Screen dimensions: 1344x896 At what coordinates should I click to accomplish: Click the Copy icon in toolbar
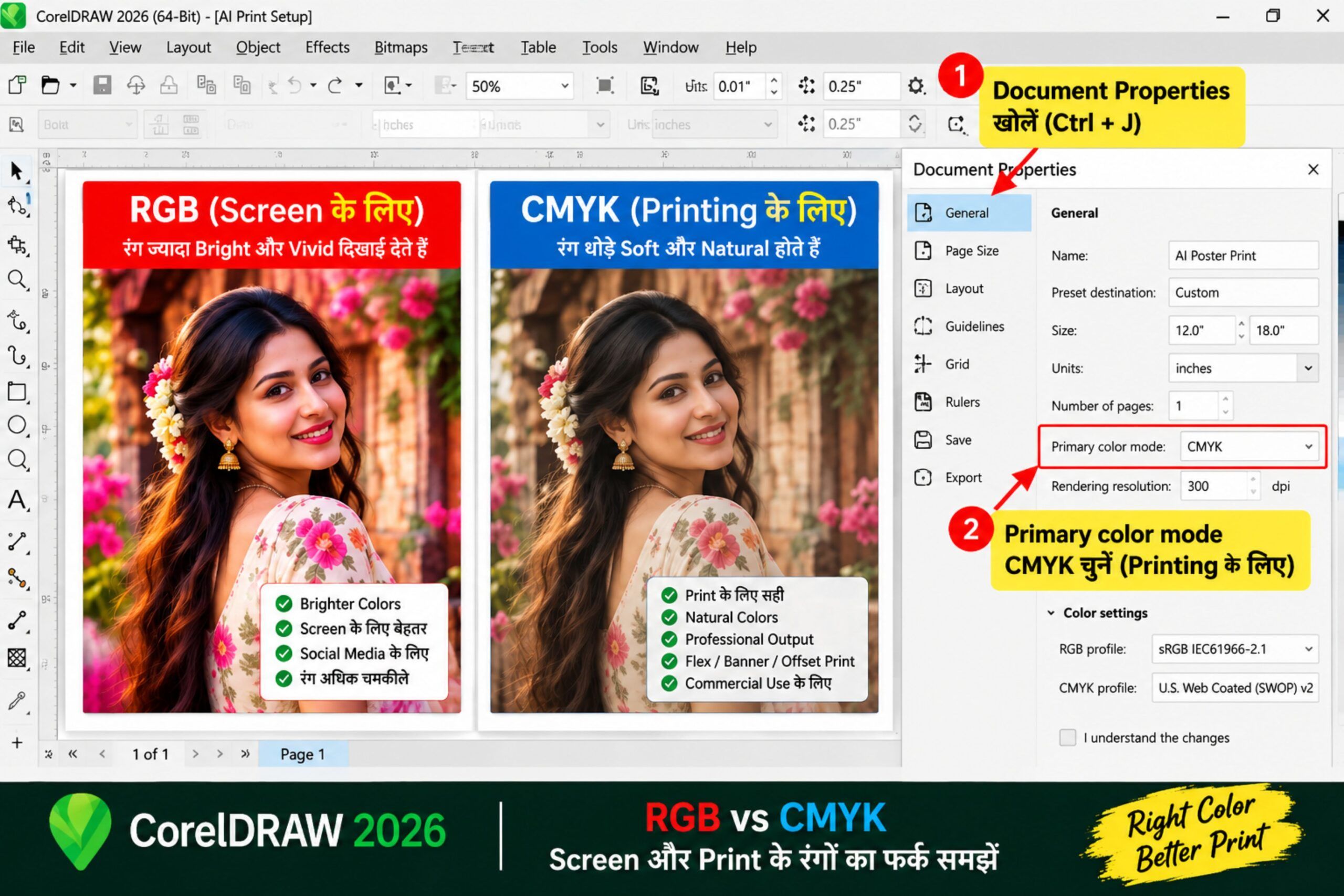tap(206, 86)
